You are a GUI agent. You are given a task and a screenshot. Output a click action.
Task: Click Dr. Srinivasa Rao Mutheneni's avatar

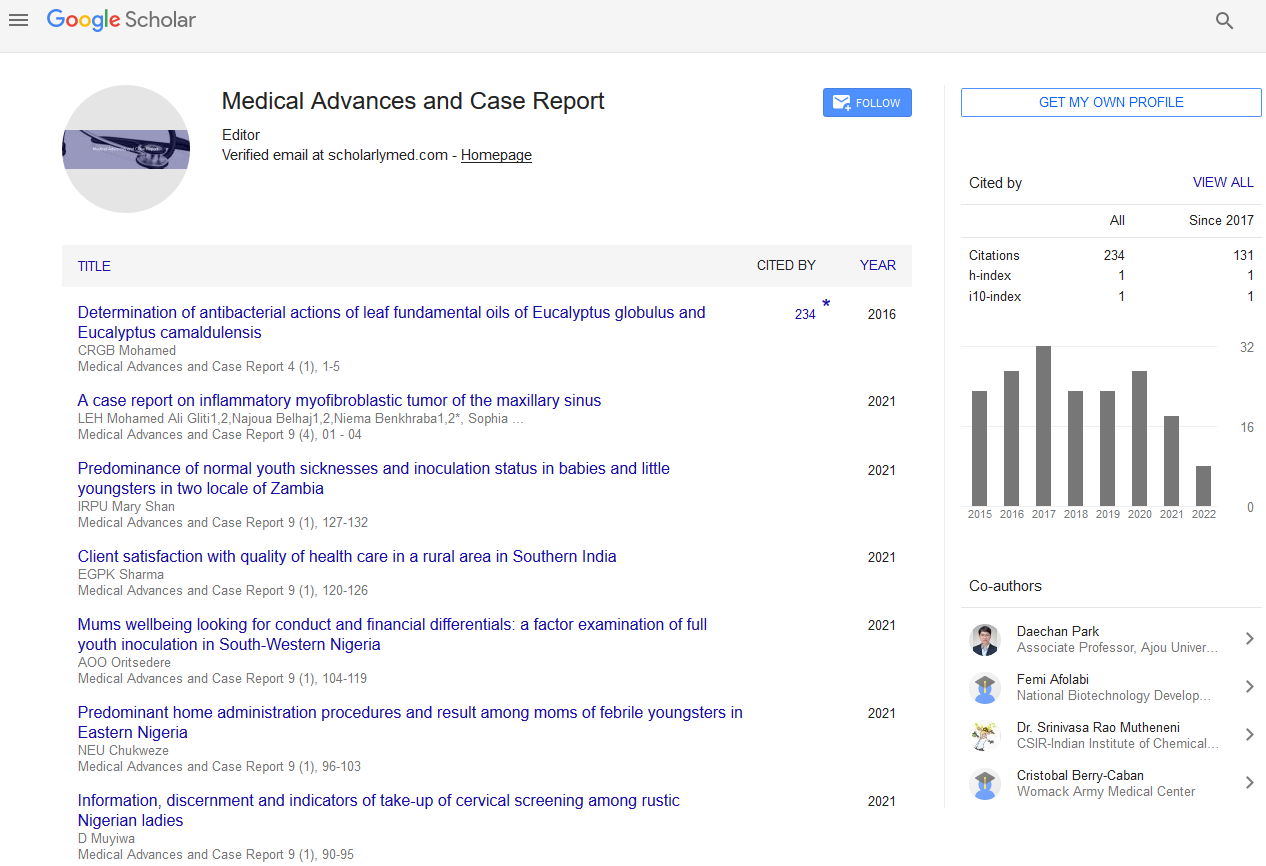click(985, 736)
